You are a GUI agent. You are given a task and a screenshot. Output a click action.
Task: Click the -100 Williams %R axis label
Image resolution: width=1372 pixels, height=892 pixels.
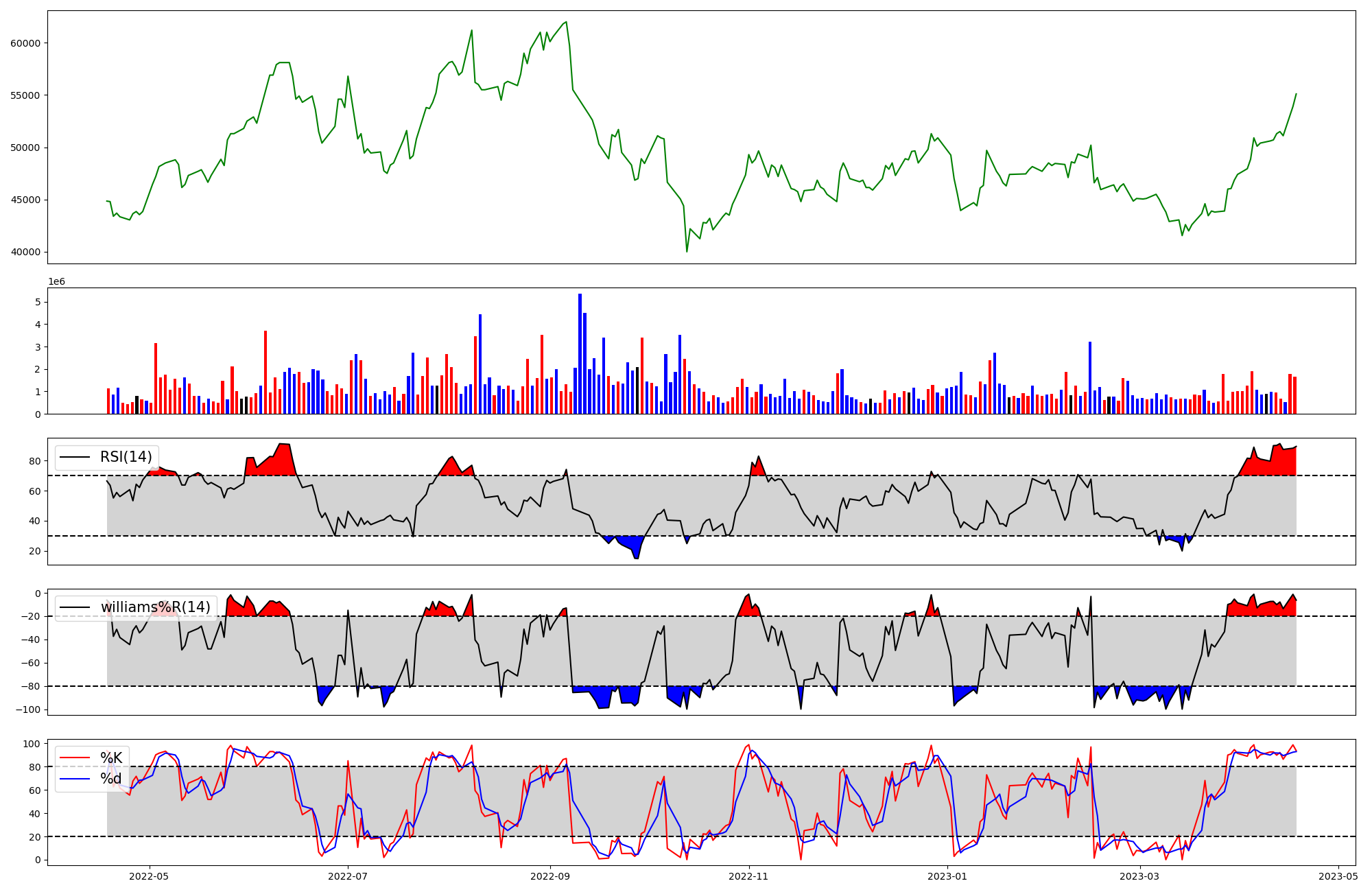click(x=27, y=710)
